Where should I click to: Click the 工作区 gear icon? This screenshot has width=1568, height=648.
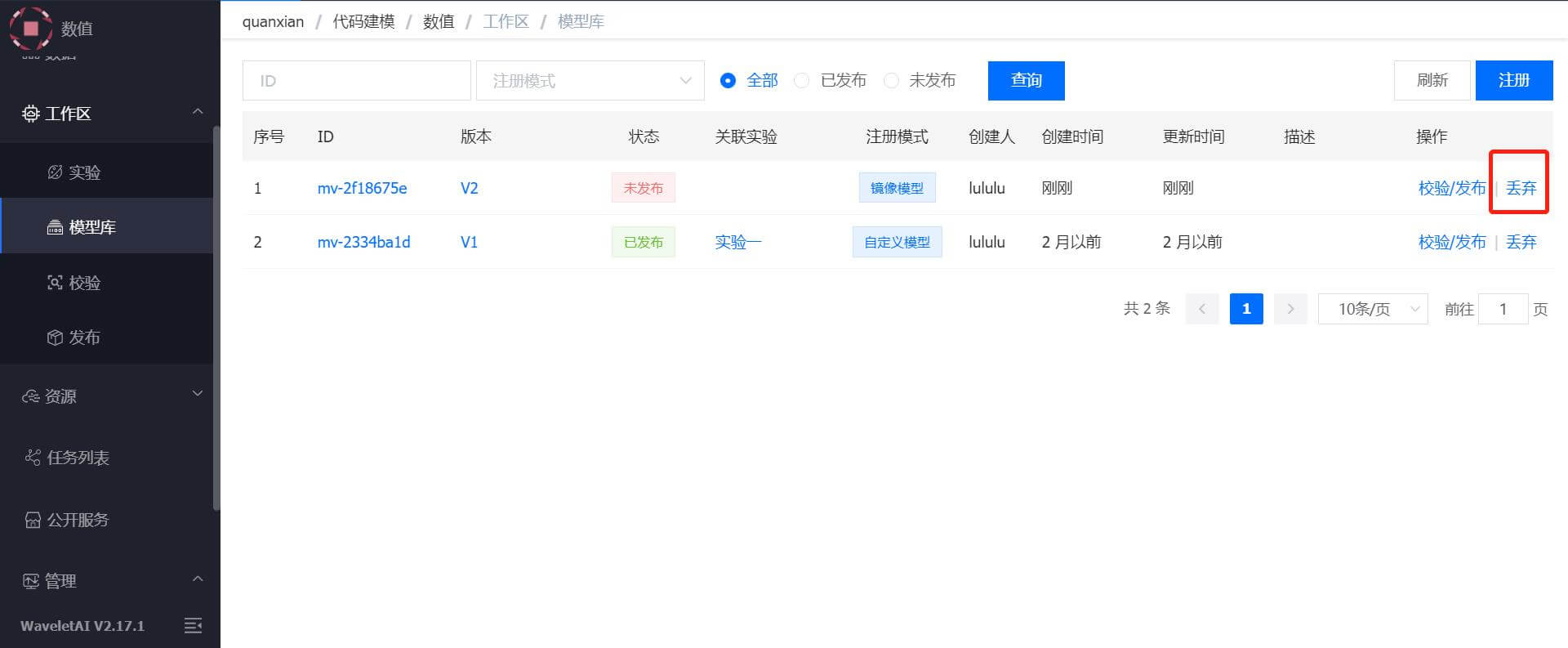(30, 114)
